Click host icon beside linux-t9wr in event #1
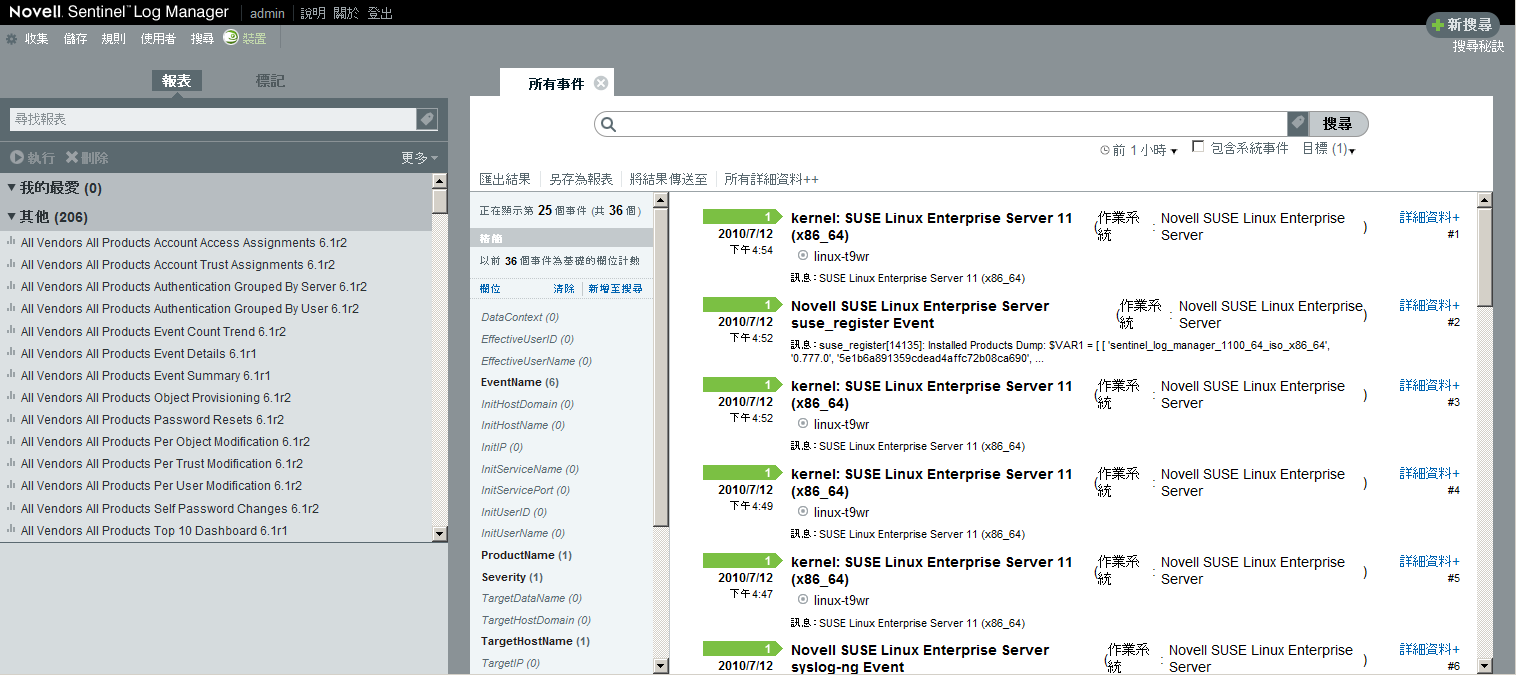 point(803,256)
